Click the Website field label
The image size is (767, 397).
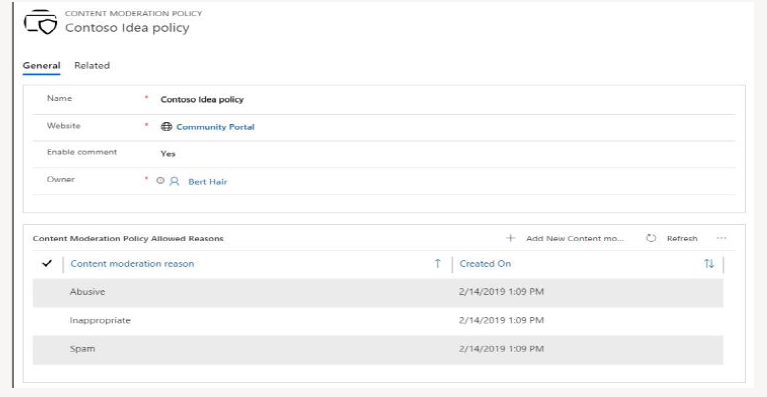(x=64, y=126)
